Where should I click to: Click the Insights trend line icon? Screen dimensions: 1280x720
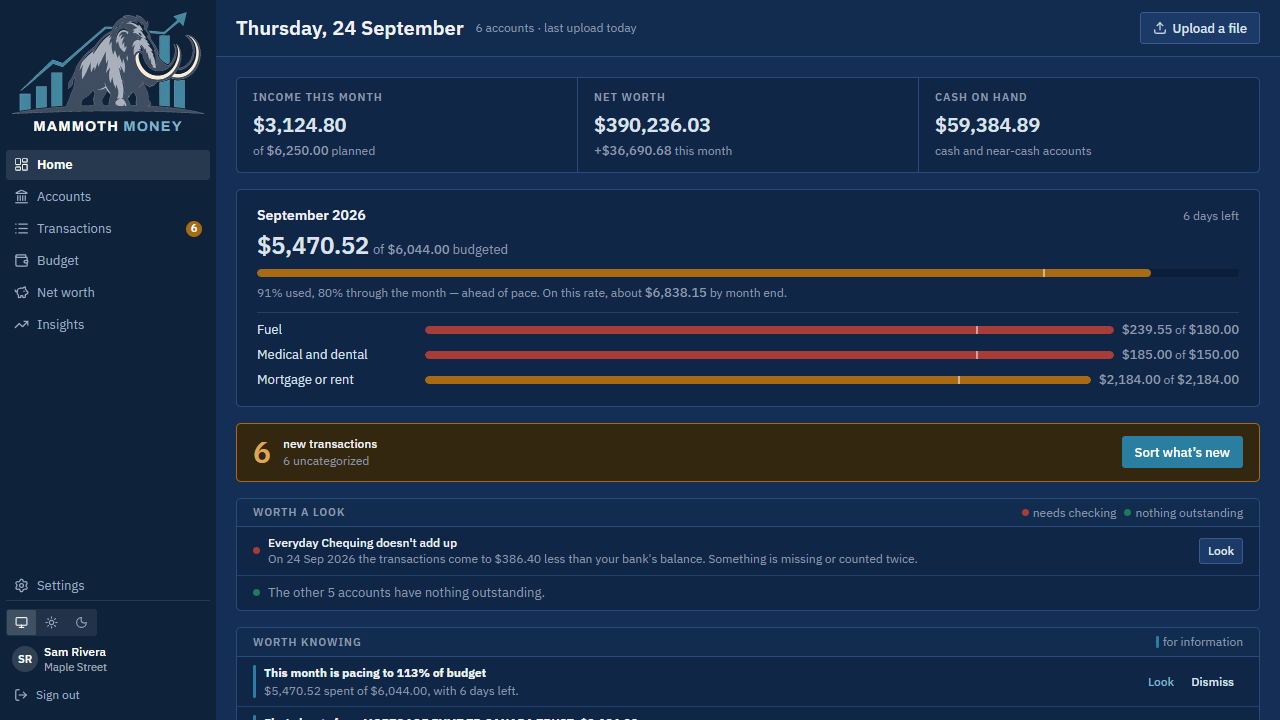[x=21, y=325]
